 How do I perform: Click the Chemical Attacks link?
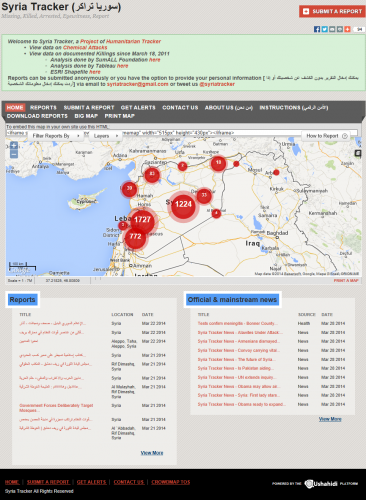(85, 48)
